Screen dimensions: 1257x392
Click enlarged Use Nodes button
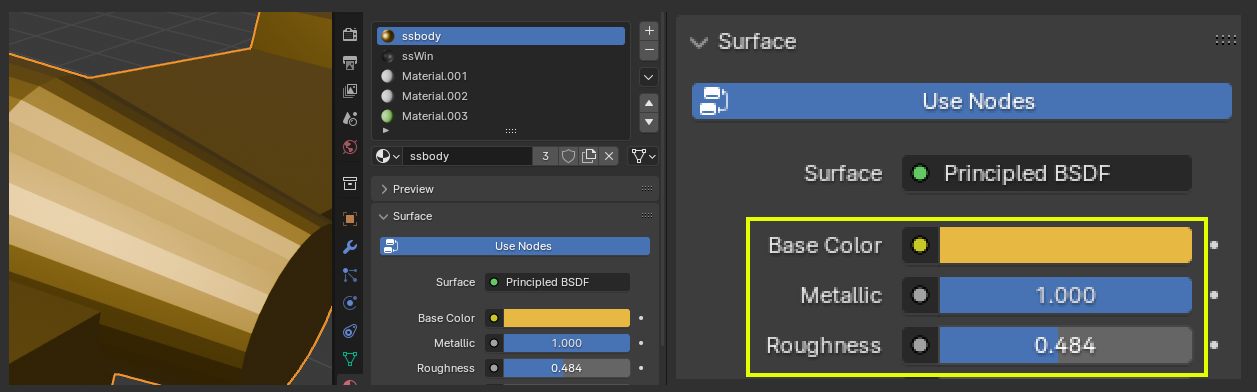[961, 101]
